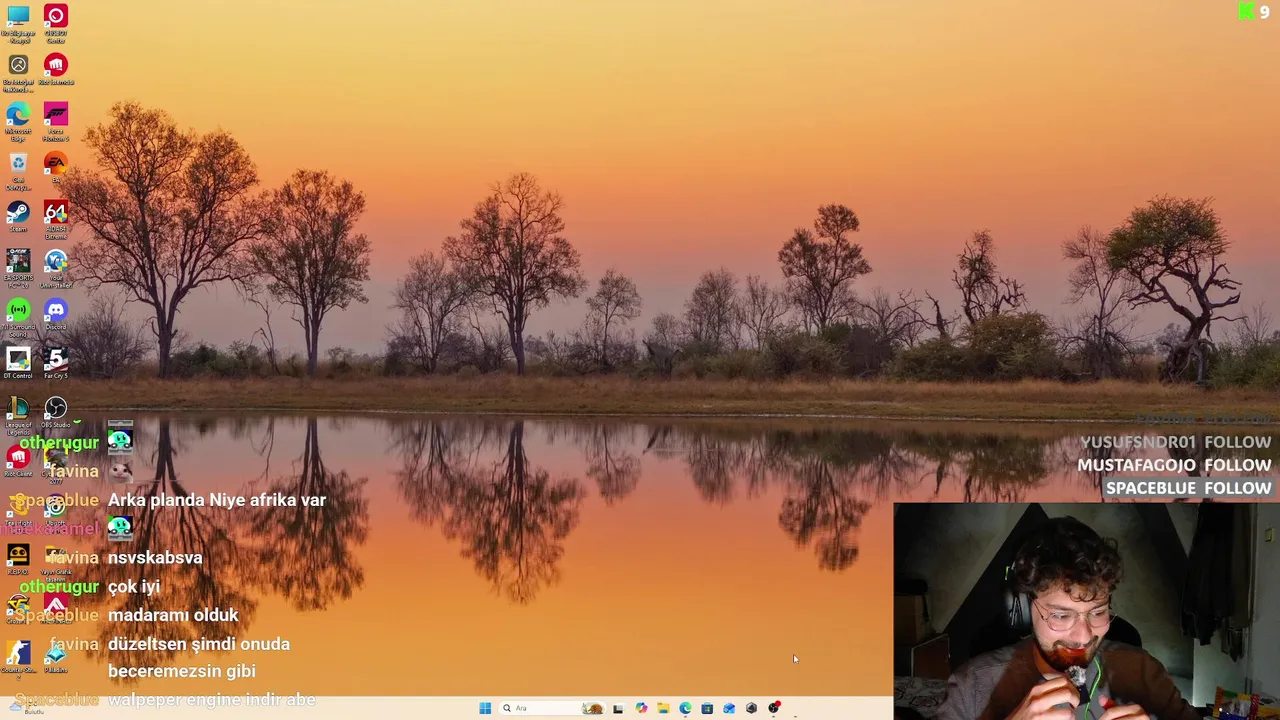Open File Explorer from the taskbar
This screenshot has width=1280, height=720.
663,708
